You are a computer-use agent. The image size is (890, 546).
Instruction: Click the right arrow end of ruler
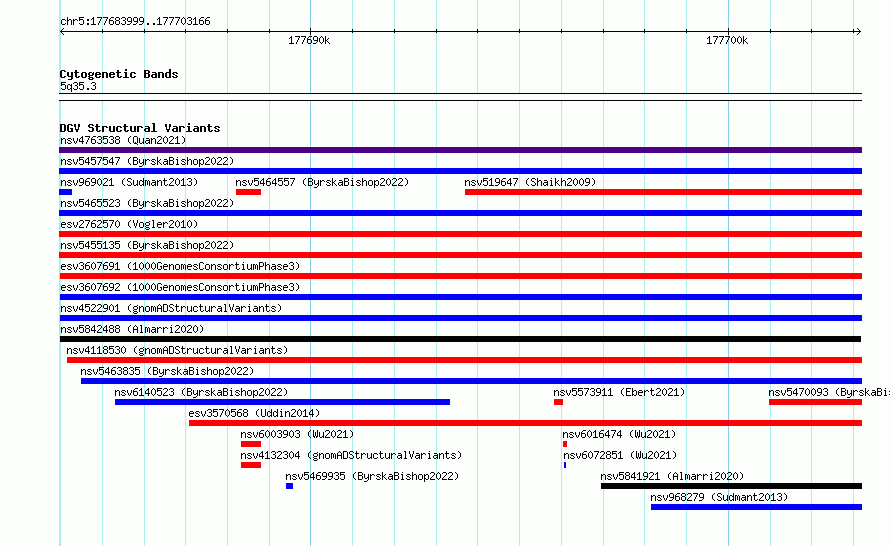(x=858, y=31)
